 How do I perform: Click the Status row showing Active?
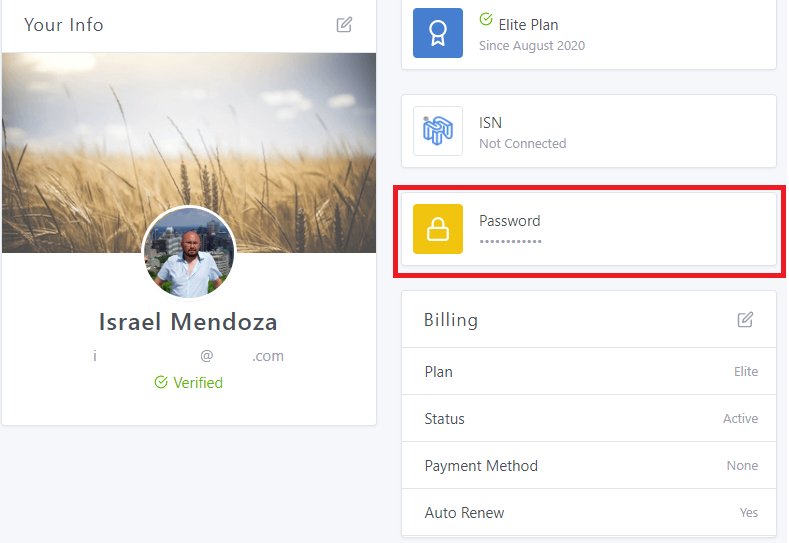[589, 419]
